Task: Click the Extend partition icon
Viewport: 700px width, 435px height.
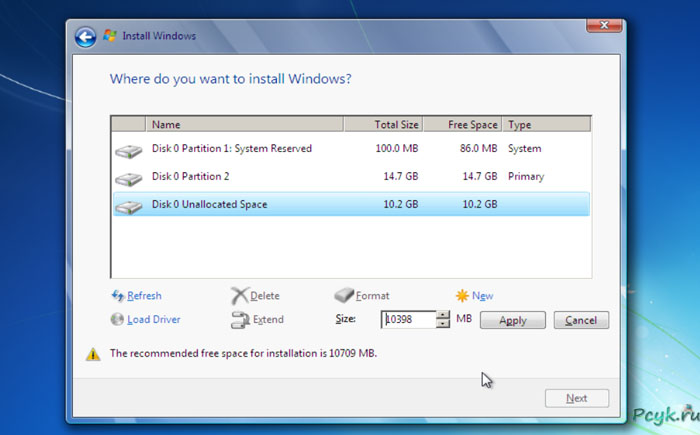Action: tap(239, 320)
